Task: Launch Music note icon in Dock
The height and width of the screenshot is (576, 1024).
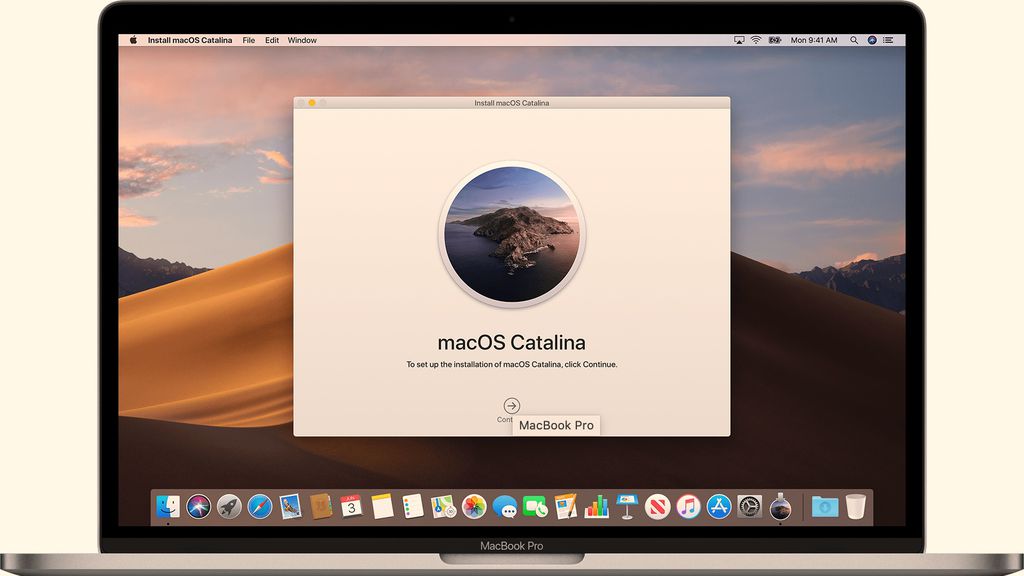Action: [688, 506]
